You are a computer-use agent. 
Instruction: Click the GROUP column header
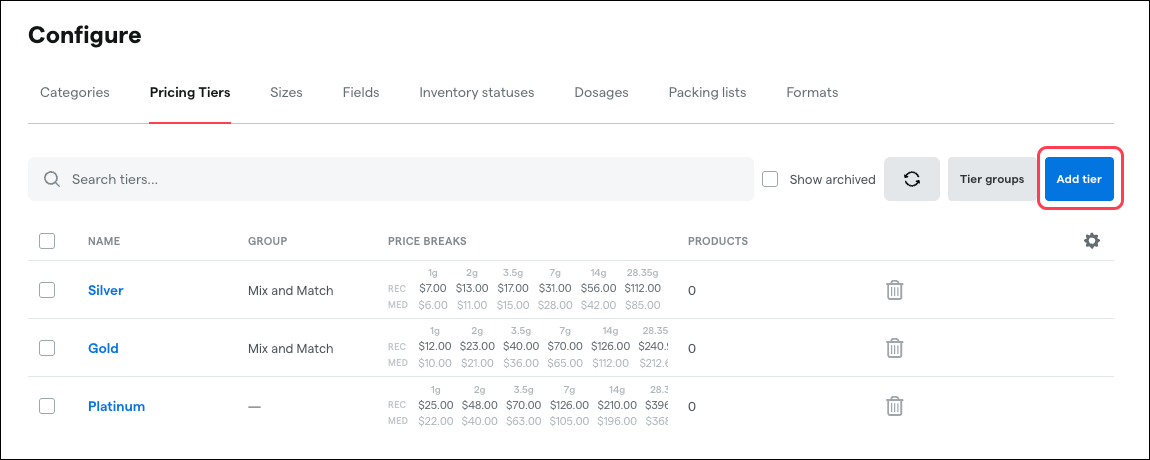click(x=268, y=241)
